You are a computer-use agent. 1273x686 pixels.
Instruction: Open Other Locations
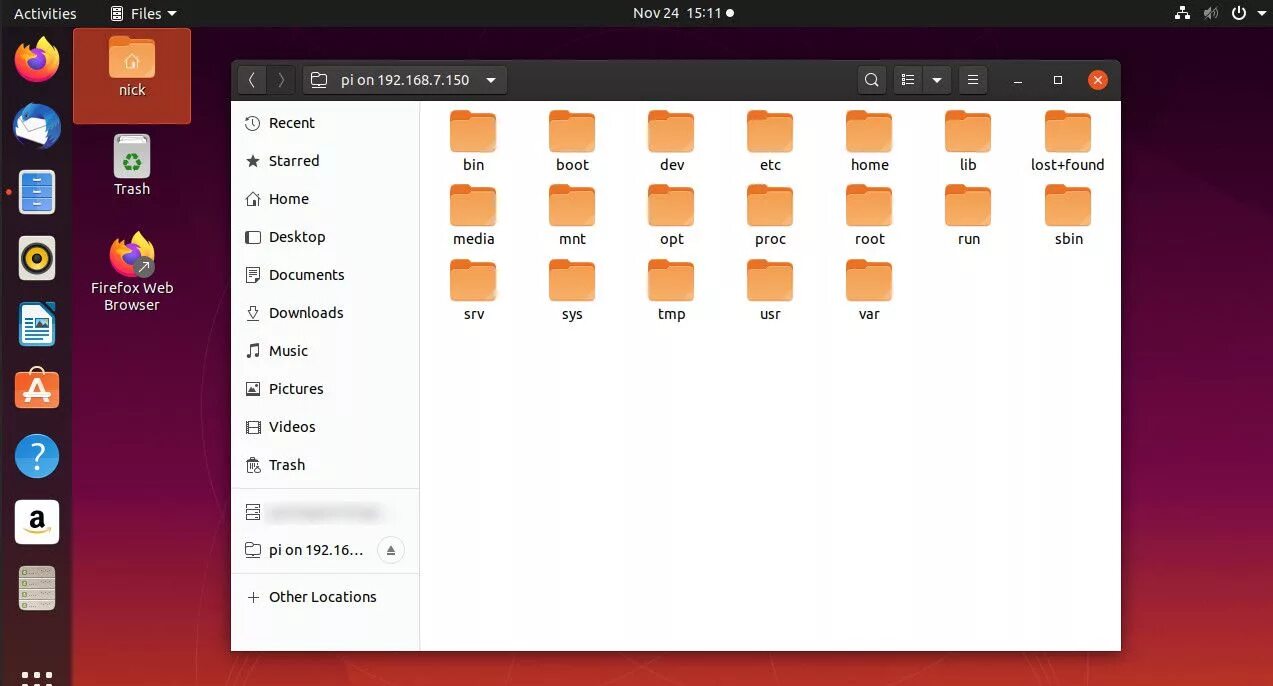point(325,597)
